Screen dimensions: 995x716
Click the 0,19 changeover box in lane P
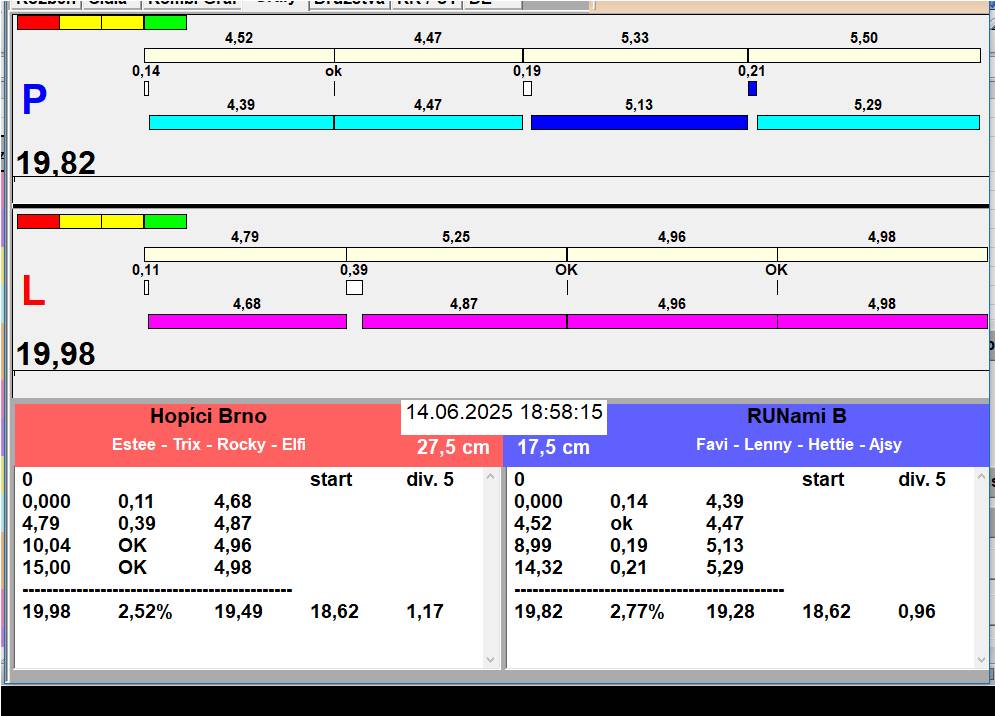527,89
